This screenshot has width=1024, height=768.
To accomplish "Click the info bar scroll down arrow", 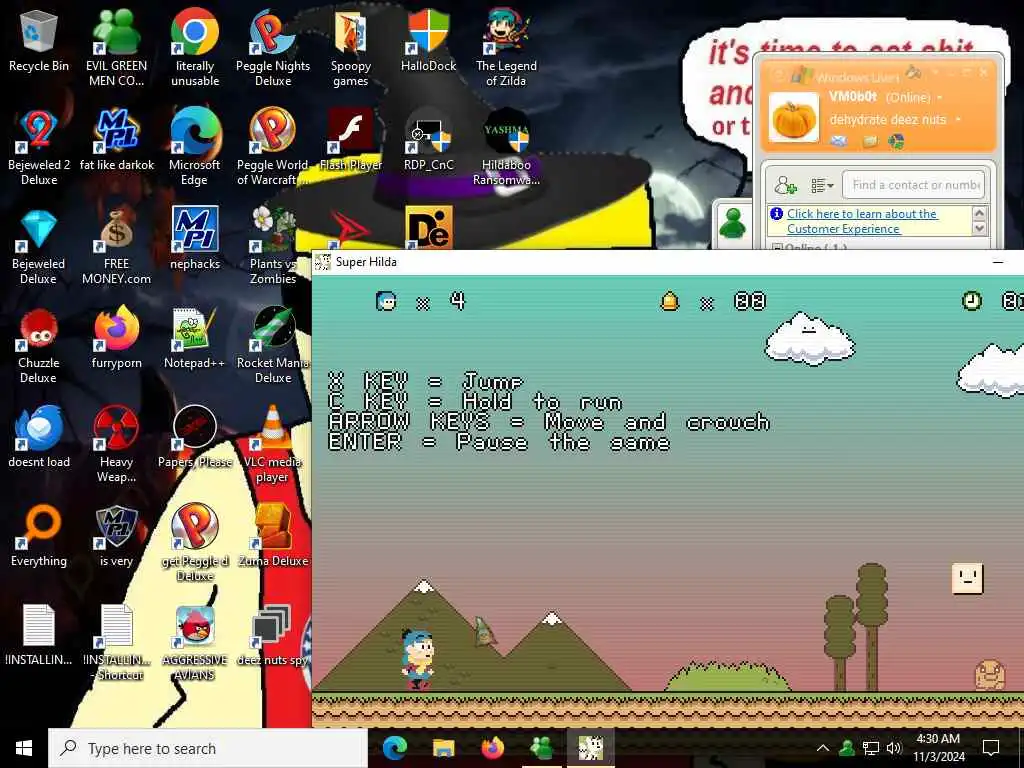I will click(x=978, y=228).
